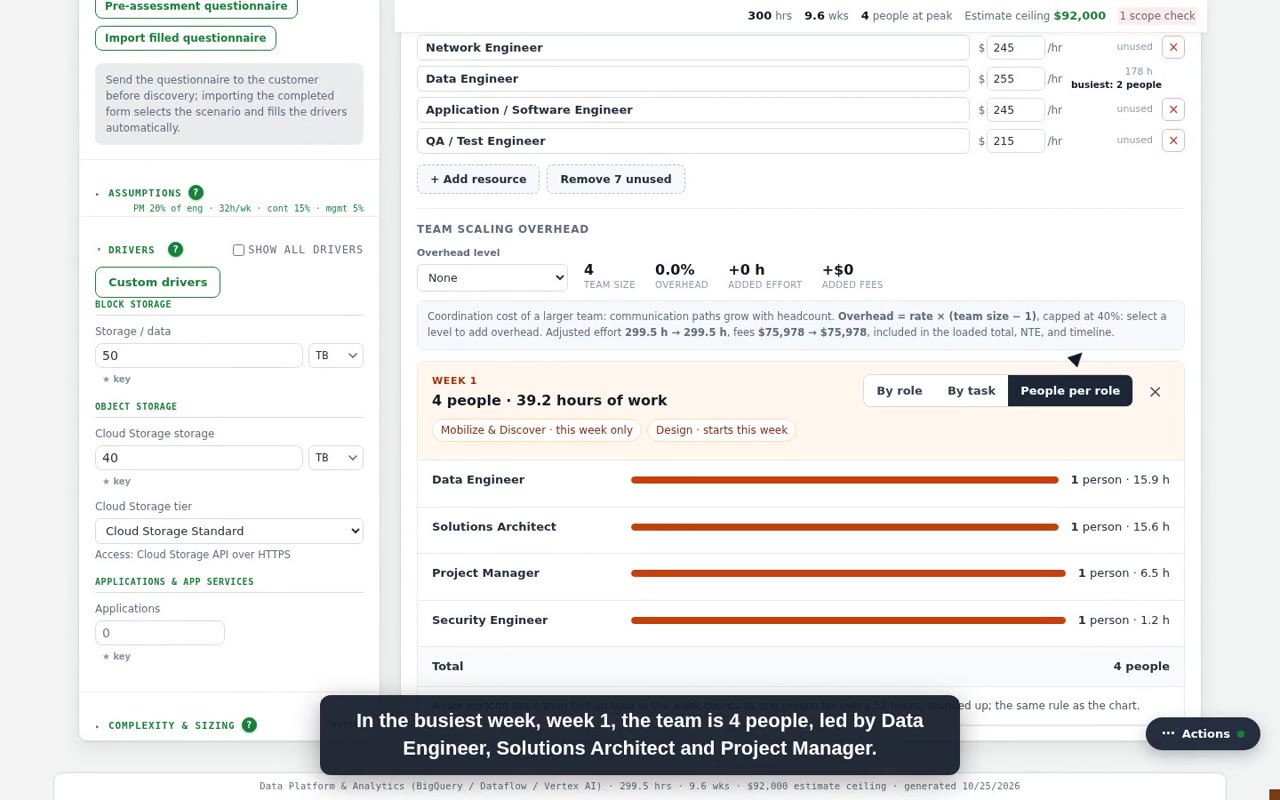Viewport: 1280px width, 800px height.
Task: Click Security Engineer row in week breakdown
Action: click(x=800, y=620)
